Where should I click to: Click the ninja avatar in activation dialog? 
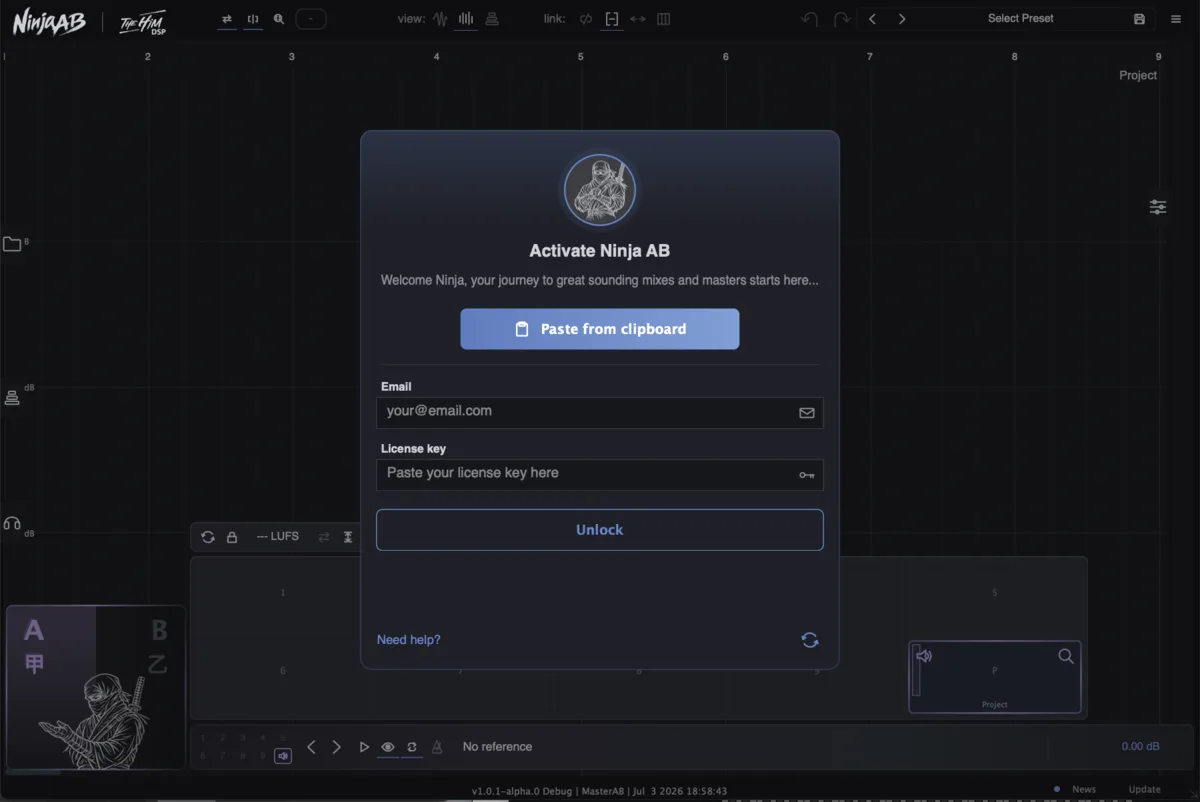coord(599,190)
